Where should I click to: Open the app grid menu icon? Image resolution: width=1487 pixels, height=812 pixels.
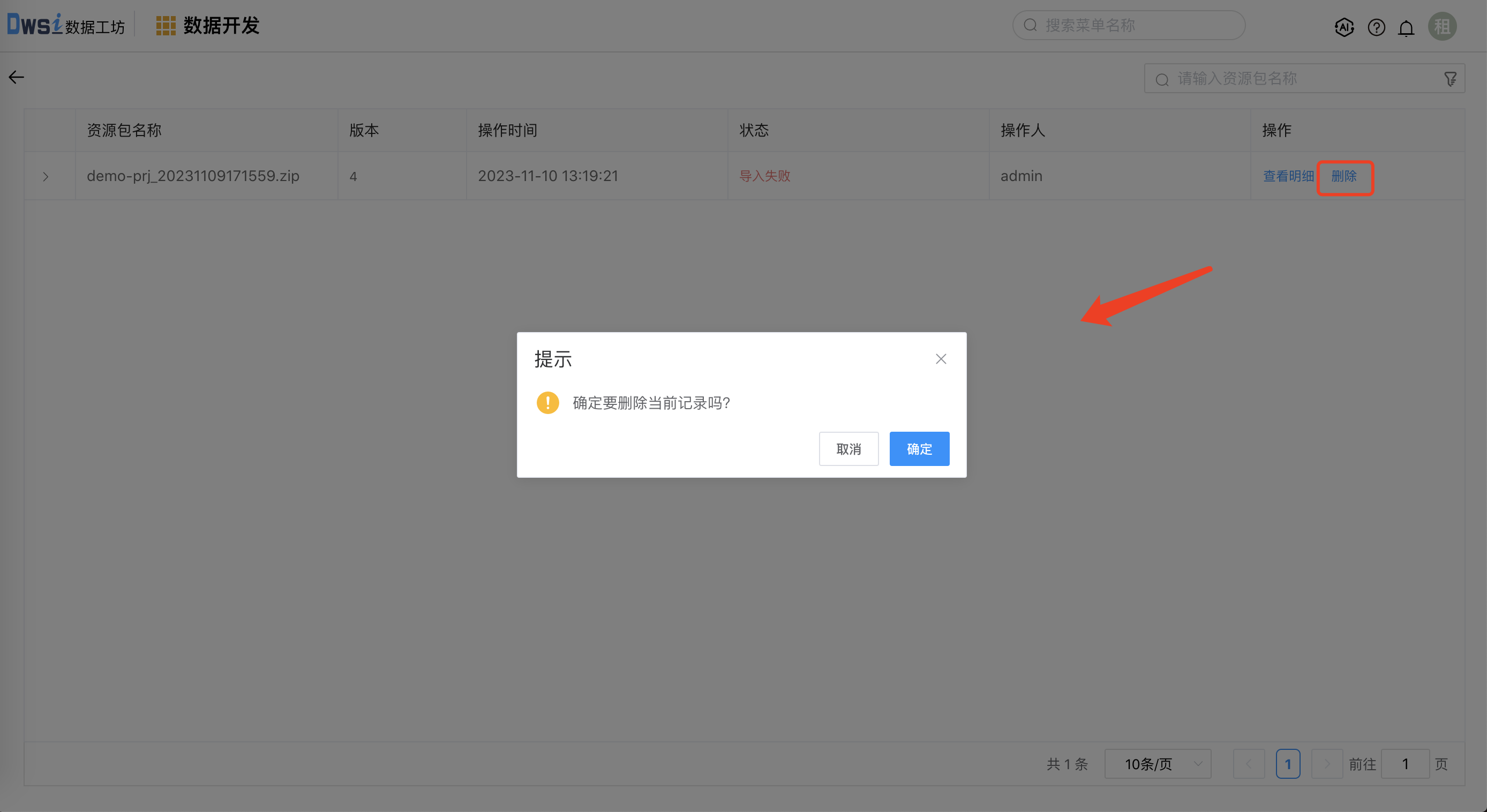(x=166, y=26)
